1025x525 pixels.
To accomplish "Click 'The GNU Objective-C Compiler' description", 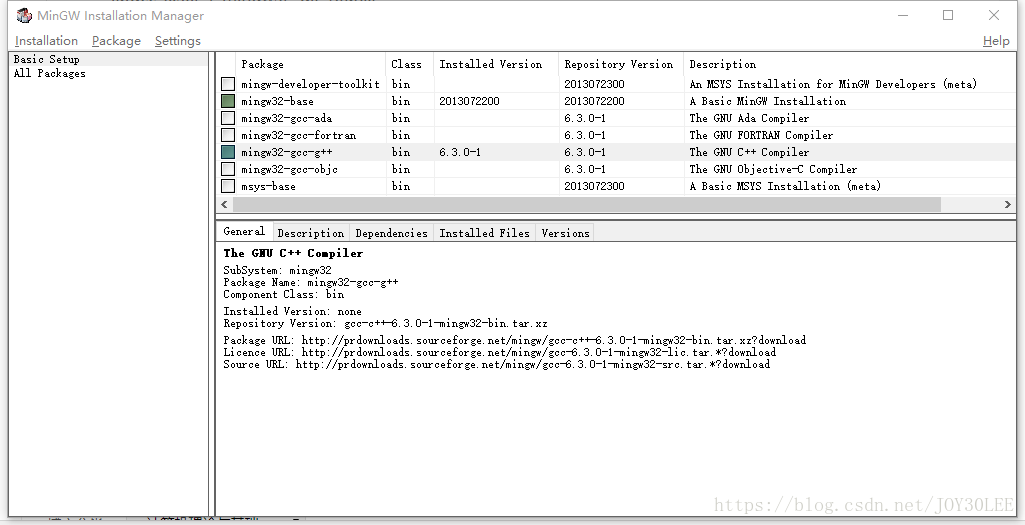I will [x=773, y=169].
